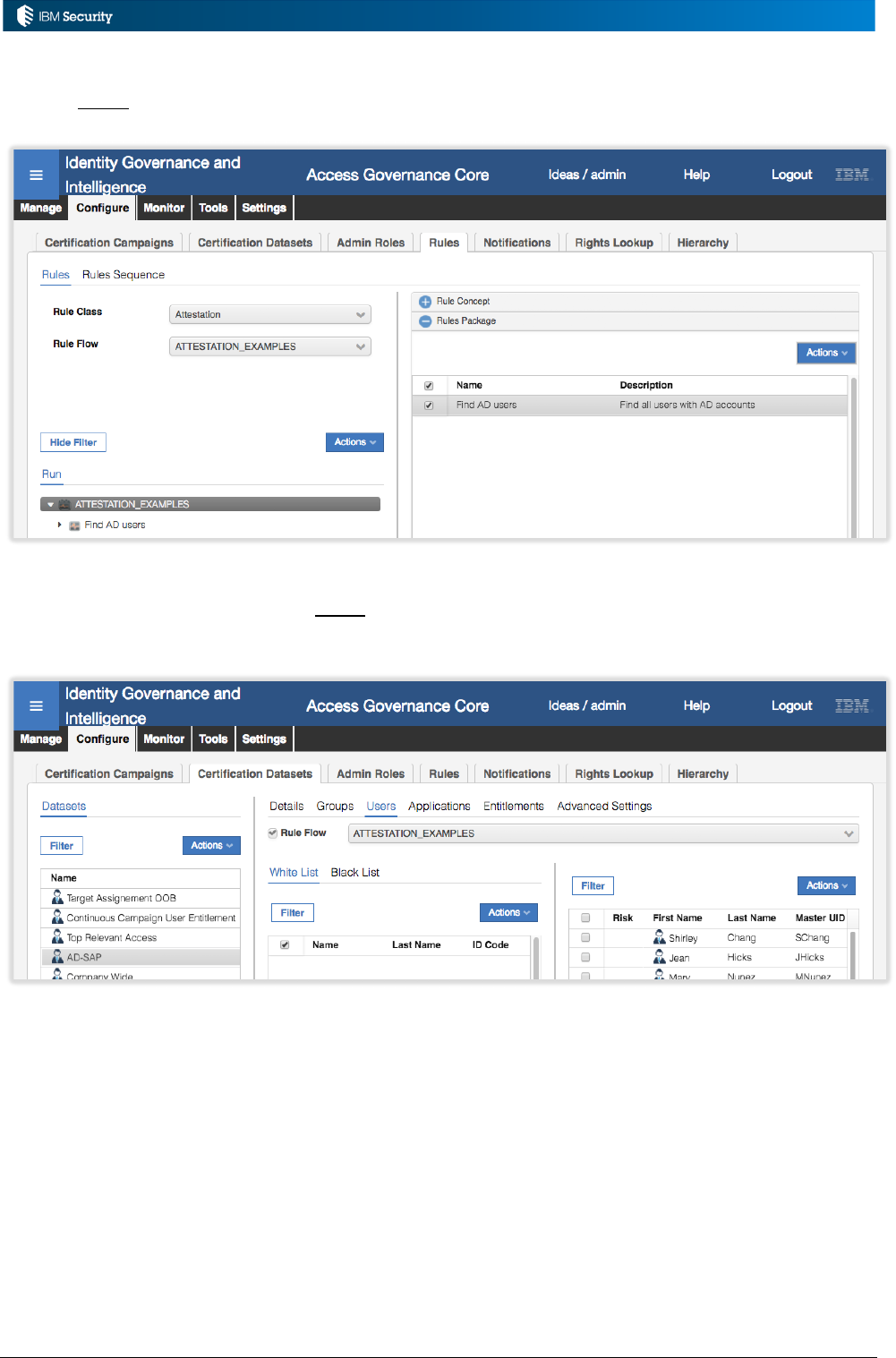This screenshot has width=896, height=1358.
Task: Click the ATTESTATION_EXAMPLES package icon in the tree
Action: click(x=64, y=505)
